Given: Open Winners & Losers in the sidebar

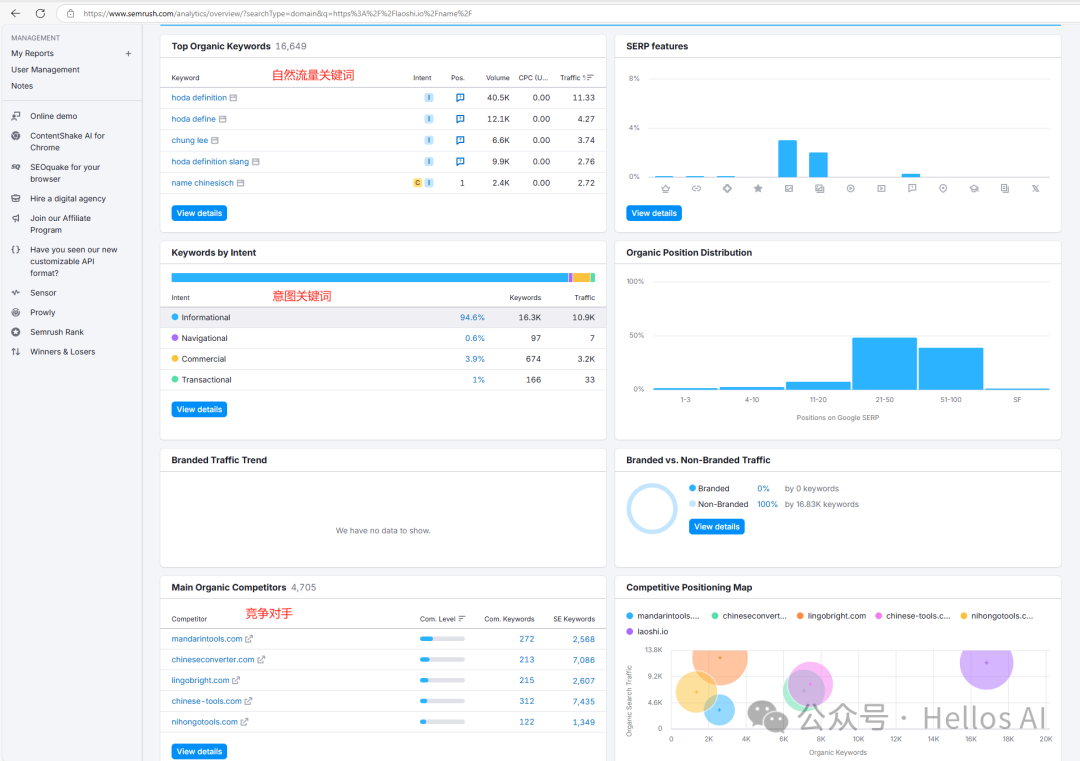Looking at the screenshot, I should pos(62,352).
